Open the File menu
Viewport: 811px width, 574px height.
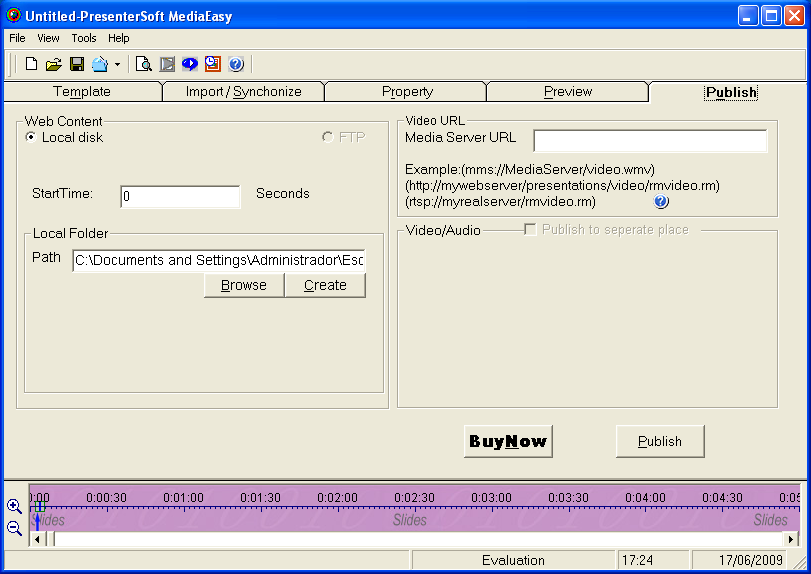click(17, 38)
